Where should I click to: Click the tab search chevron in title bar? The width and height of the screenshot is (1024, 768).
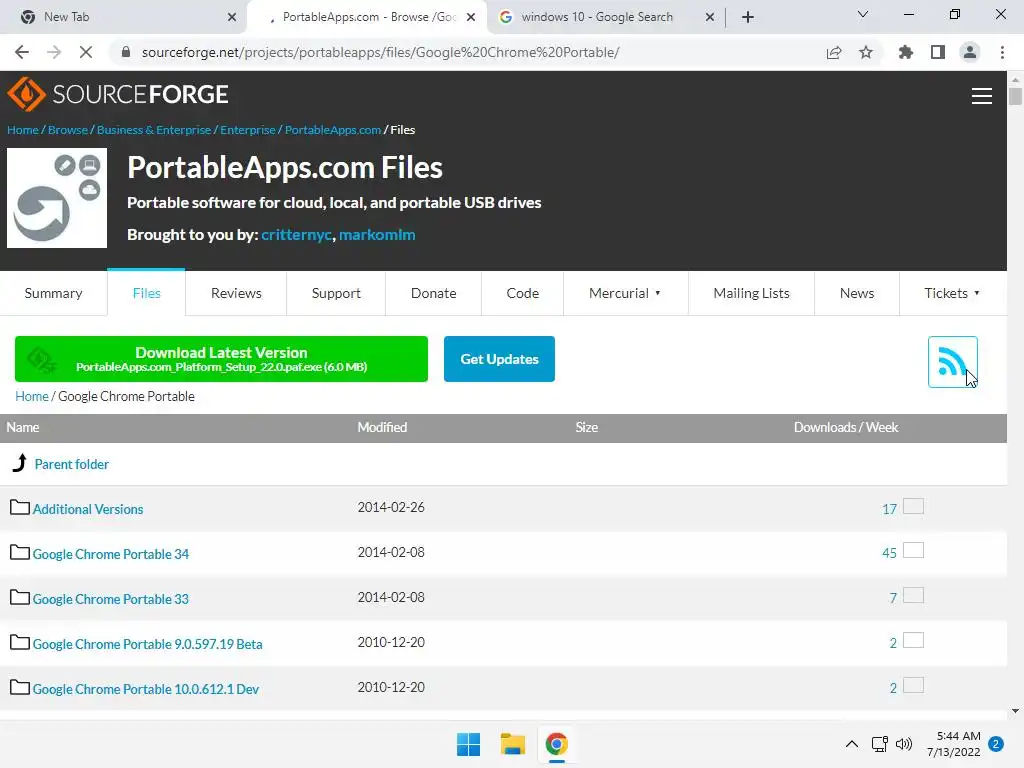[863, 14]
